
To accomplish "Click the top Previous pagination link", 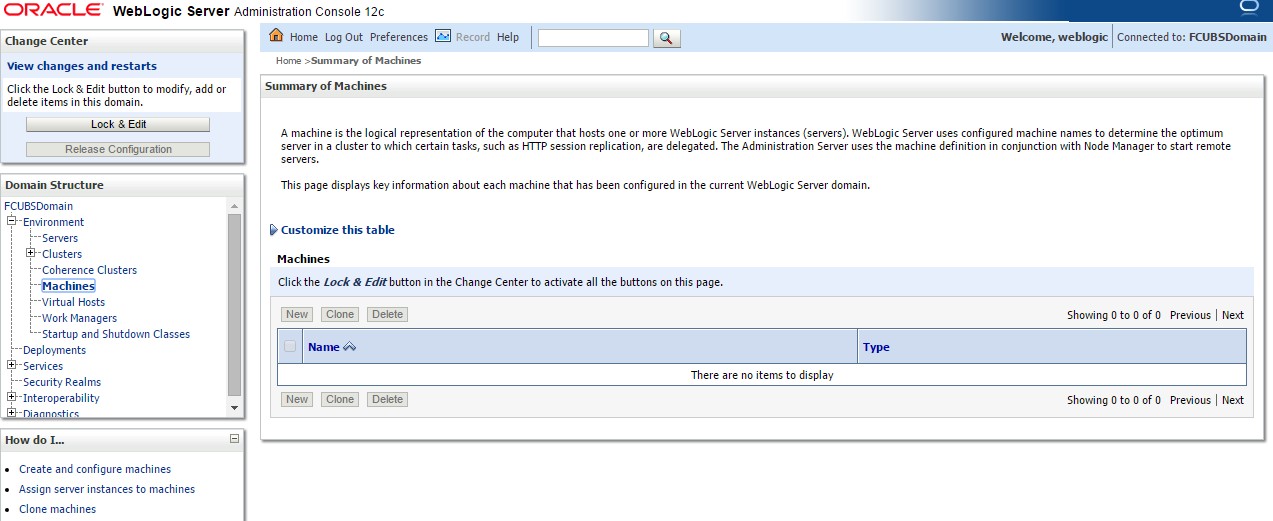I will (1190, 315).
